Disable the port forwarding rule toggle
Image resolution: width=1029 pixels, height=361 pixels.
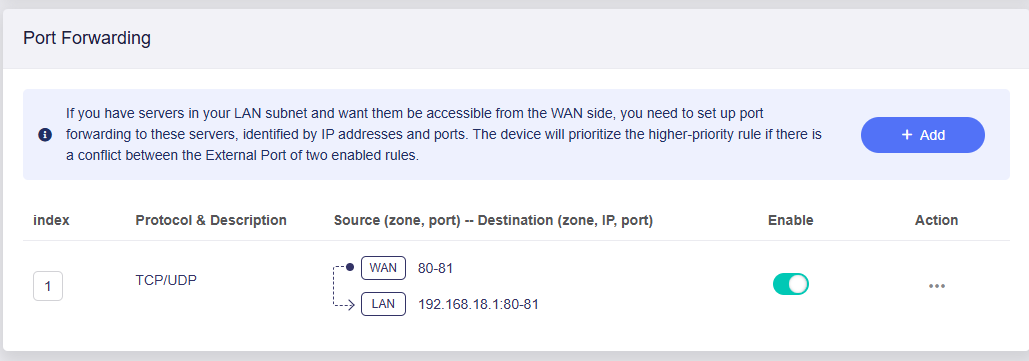click(790, 284)
